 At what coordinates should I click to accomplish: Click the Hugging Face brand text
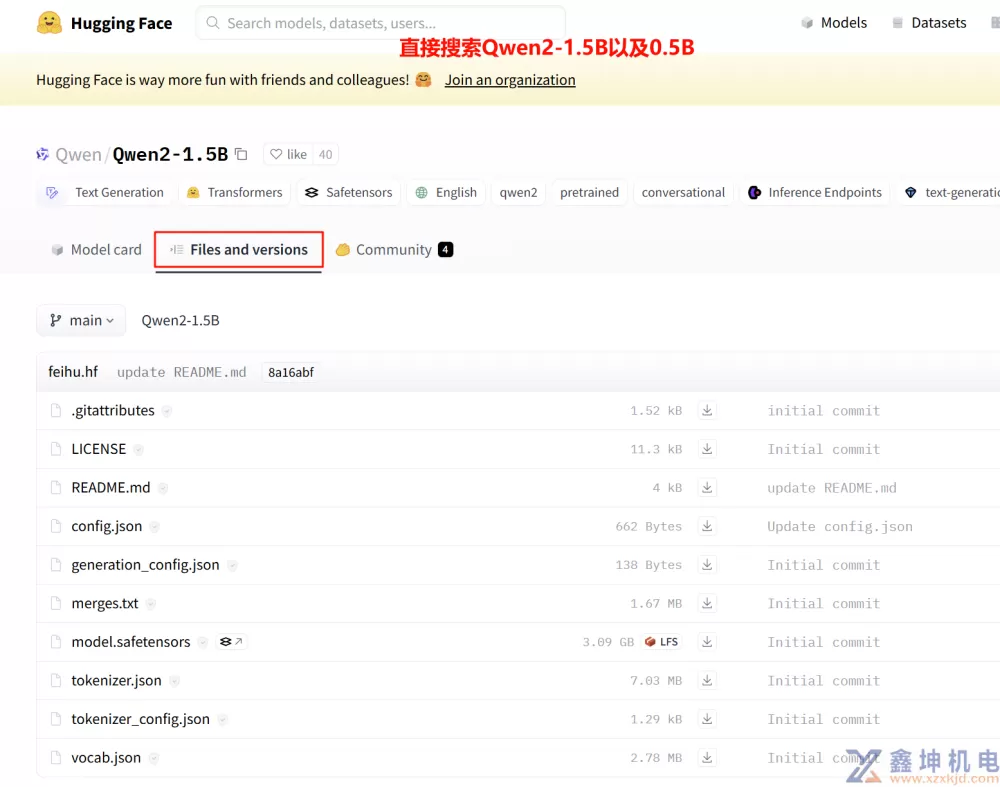point(121,24)
